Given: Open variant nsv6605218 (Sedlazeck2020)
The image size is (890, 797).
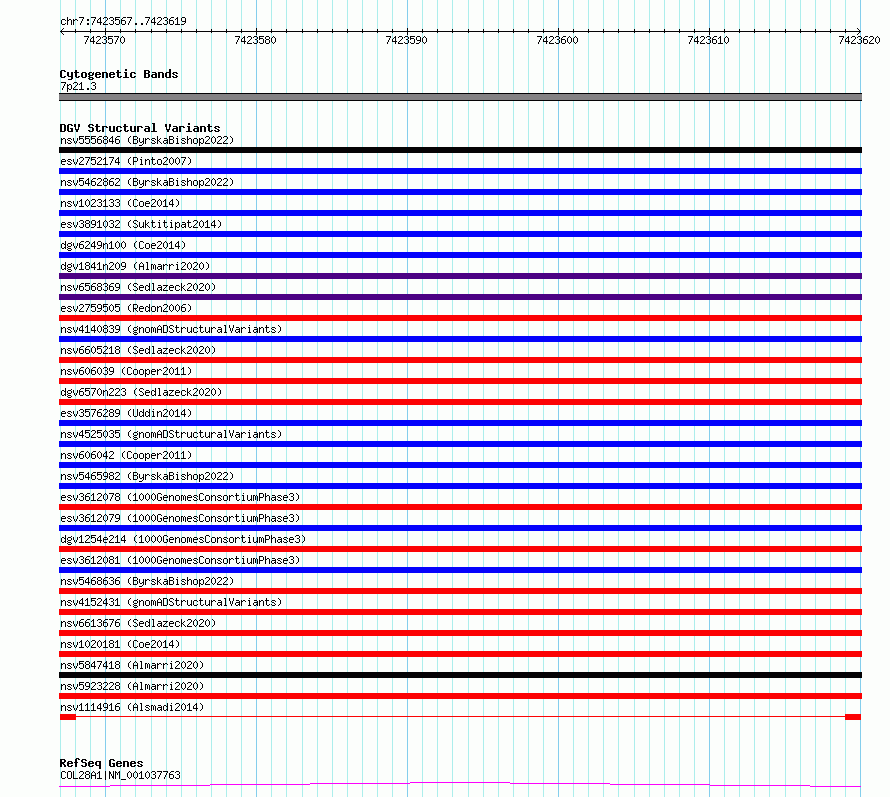Looking at the screenshot, I should pyautogui.click(x=138, y=350).
